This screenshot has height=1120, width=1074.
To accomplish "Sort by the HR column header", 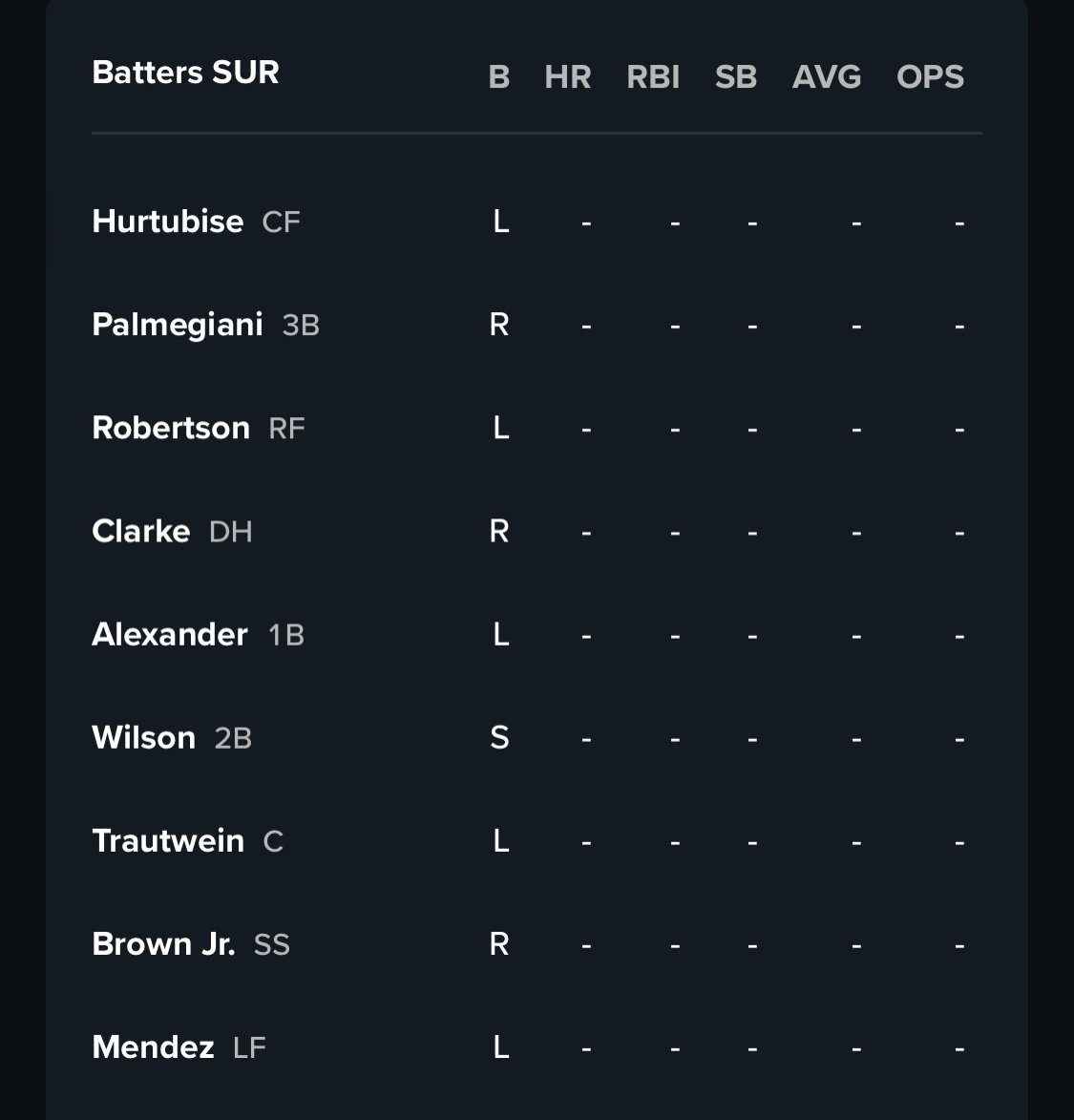I will click(567, 76).
